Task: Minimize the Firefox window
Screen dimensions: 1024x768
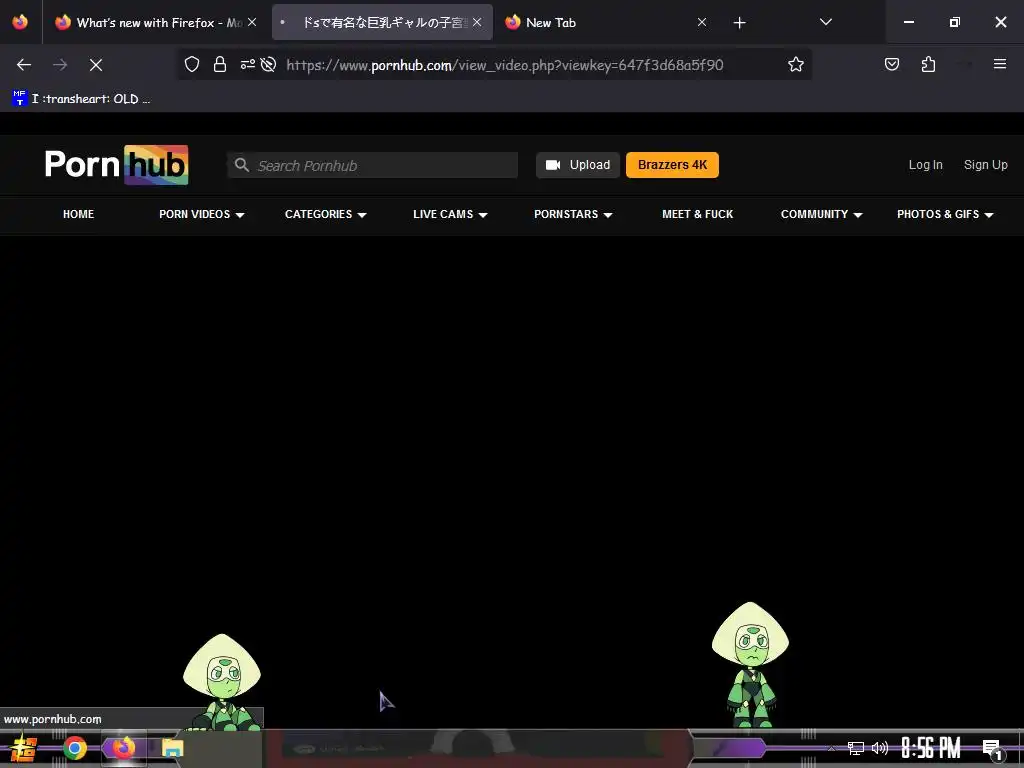Action: (908, 22)
